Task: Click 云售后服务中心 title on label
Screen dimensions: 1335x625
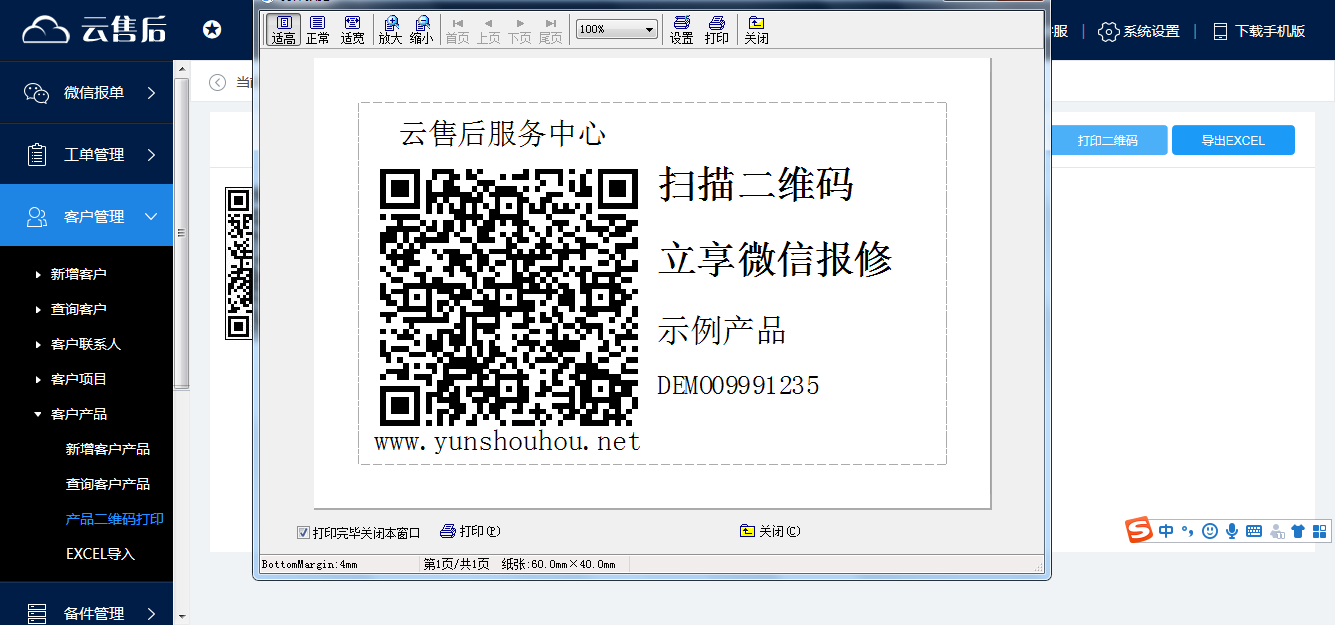Action: click(x=503, y=133)
